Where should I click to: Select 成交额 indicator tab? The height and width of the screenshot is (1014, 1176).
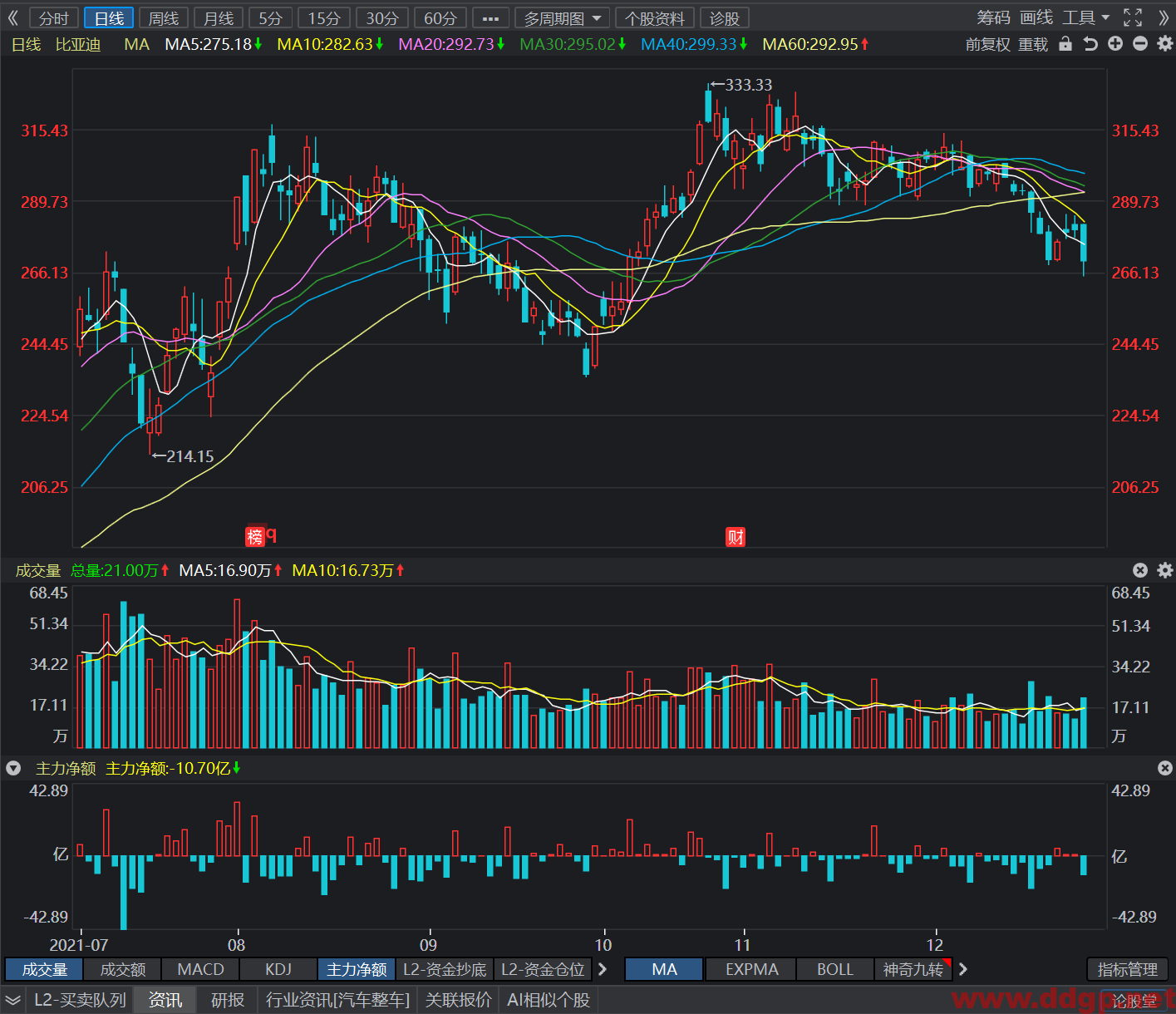pyautogui.click(x=122, y=969)
